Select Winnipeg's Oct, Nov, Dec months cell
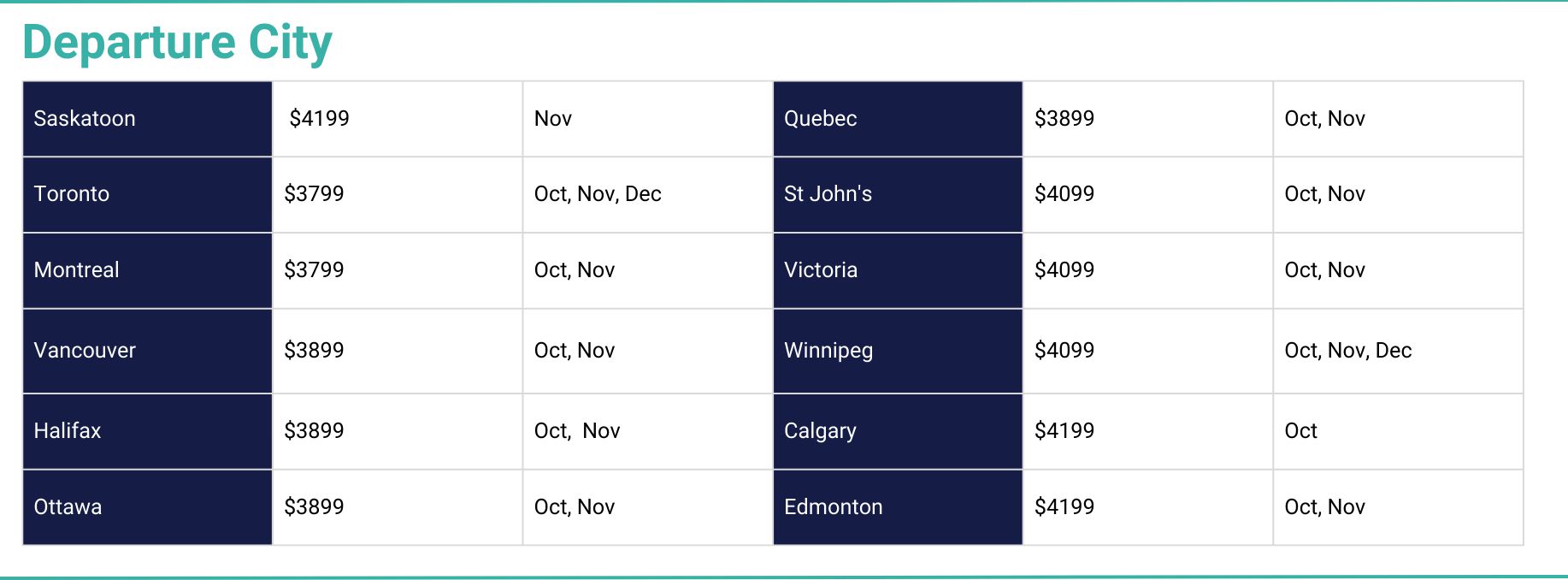 click(1399, 351)
